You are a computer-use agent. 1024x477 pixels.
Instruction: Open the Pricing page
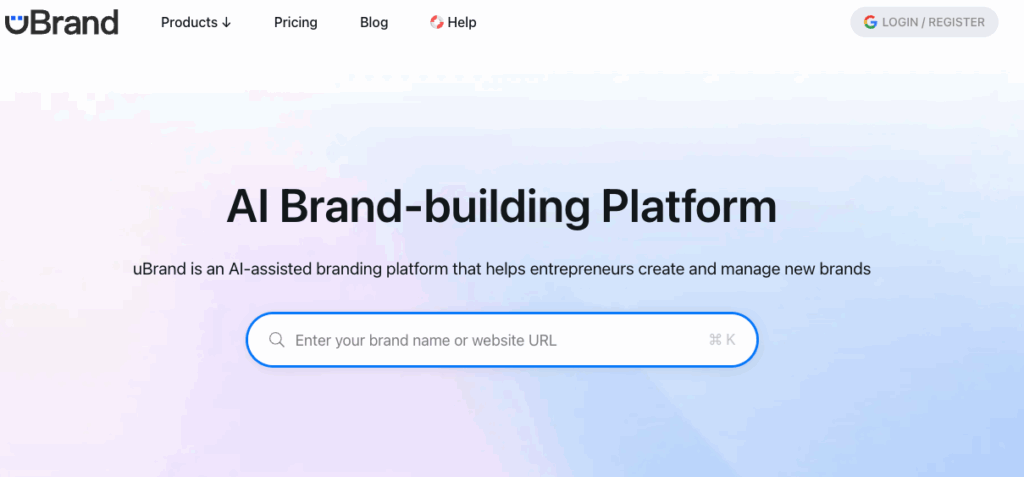point(295,22)
